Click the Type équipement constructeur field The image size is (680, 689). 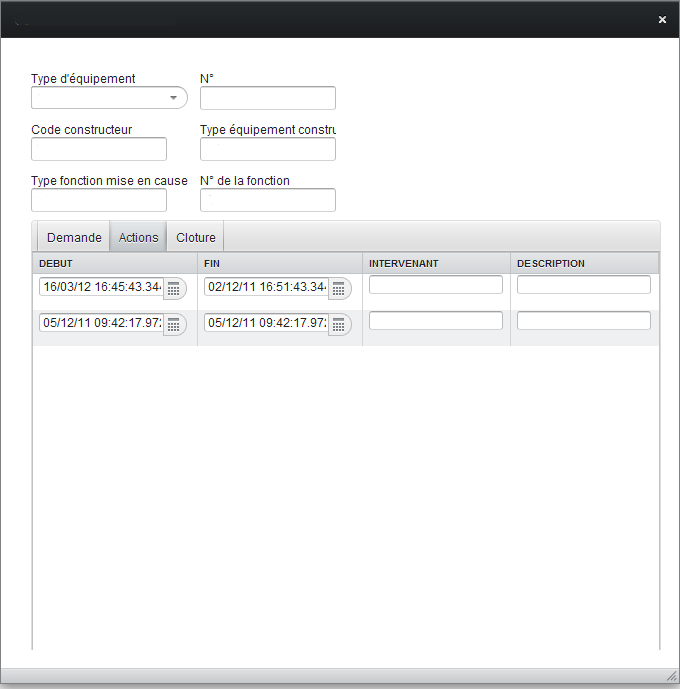coord(267,150)
